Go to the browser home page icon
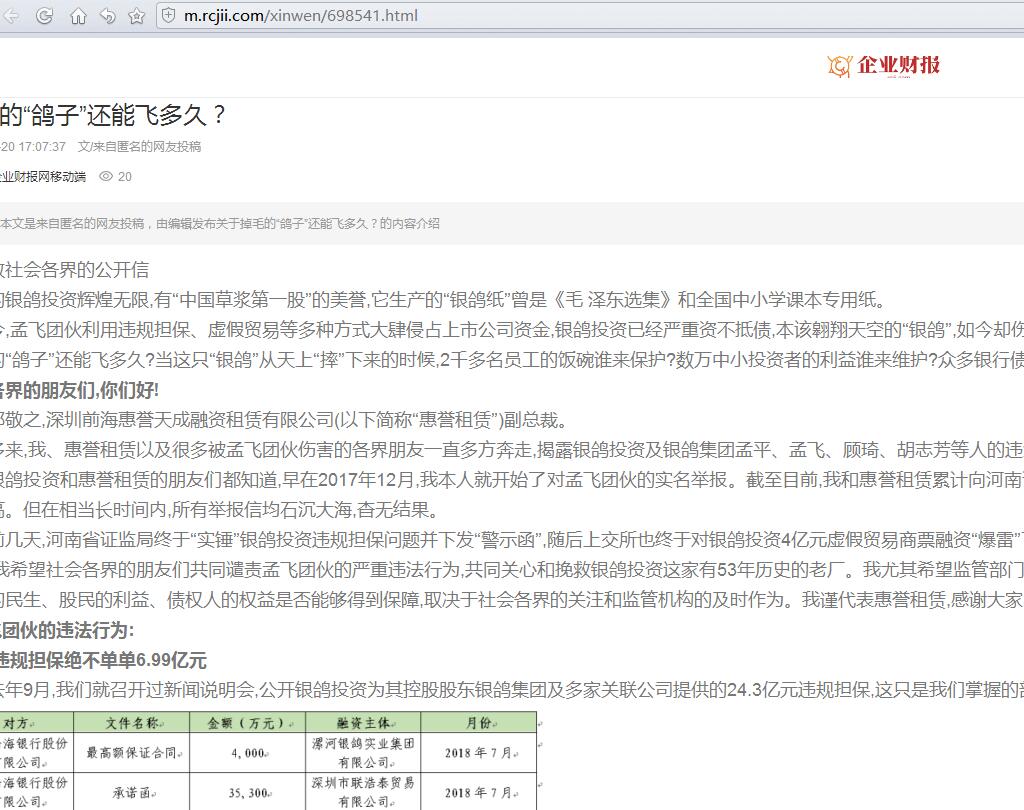Image resolution: width=1024 pixels, height=810 pixels. point(78,16)
